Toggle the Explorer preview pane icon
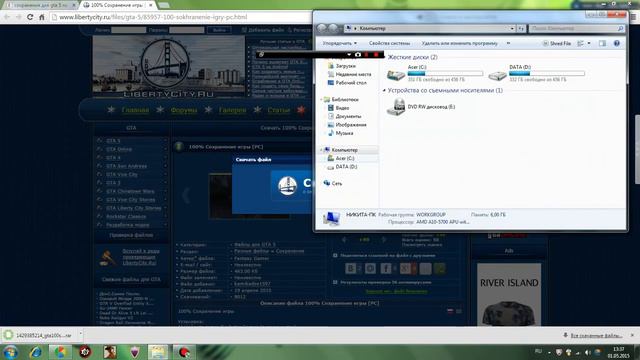Image resolution: width=640 pixels, height=360 pixels. (x=602, y=43)
